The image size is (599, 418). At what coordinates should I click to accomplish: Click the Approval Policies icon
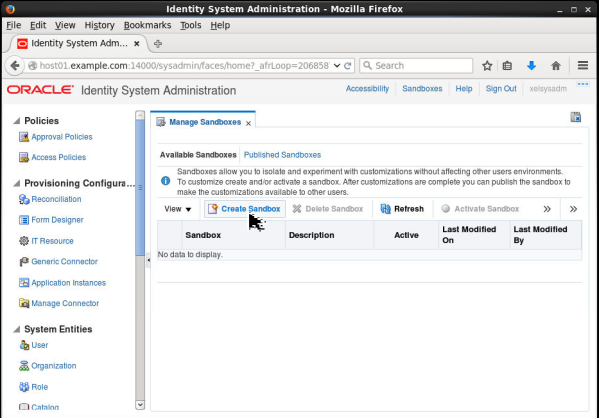[x=24, y=137]
